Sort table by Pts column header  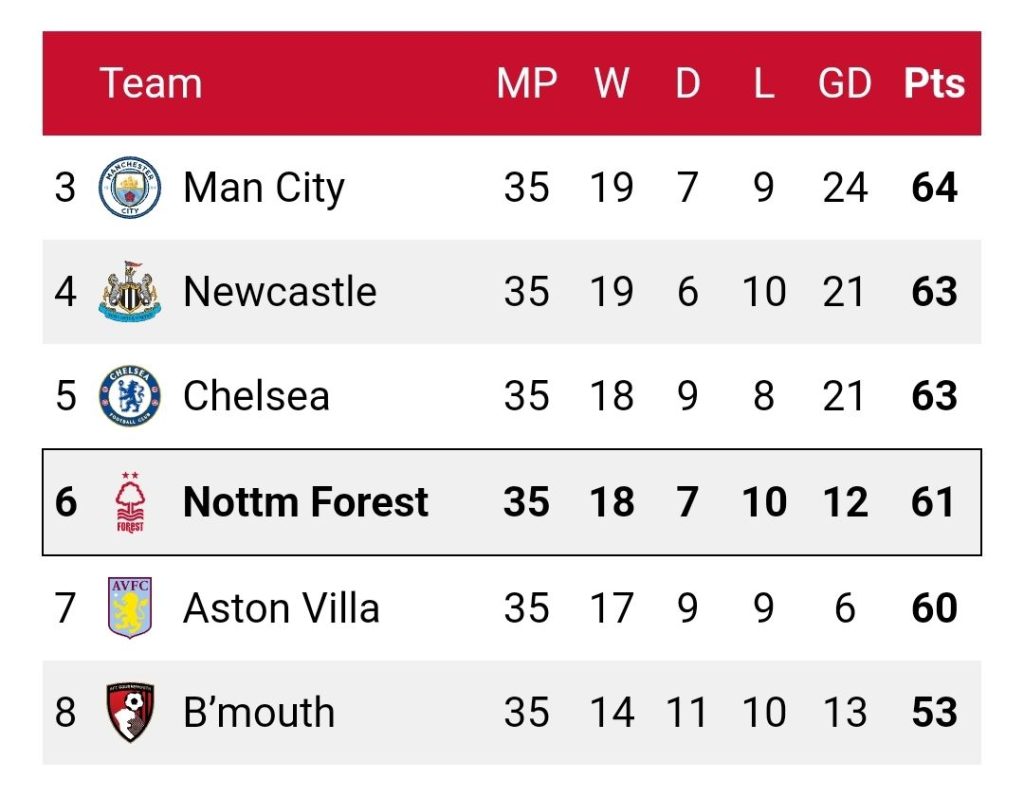coord(935,84)
